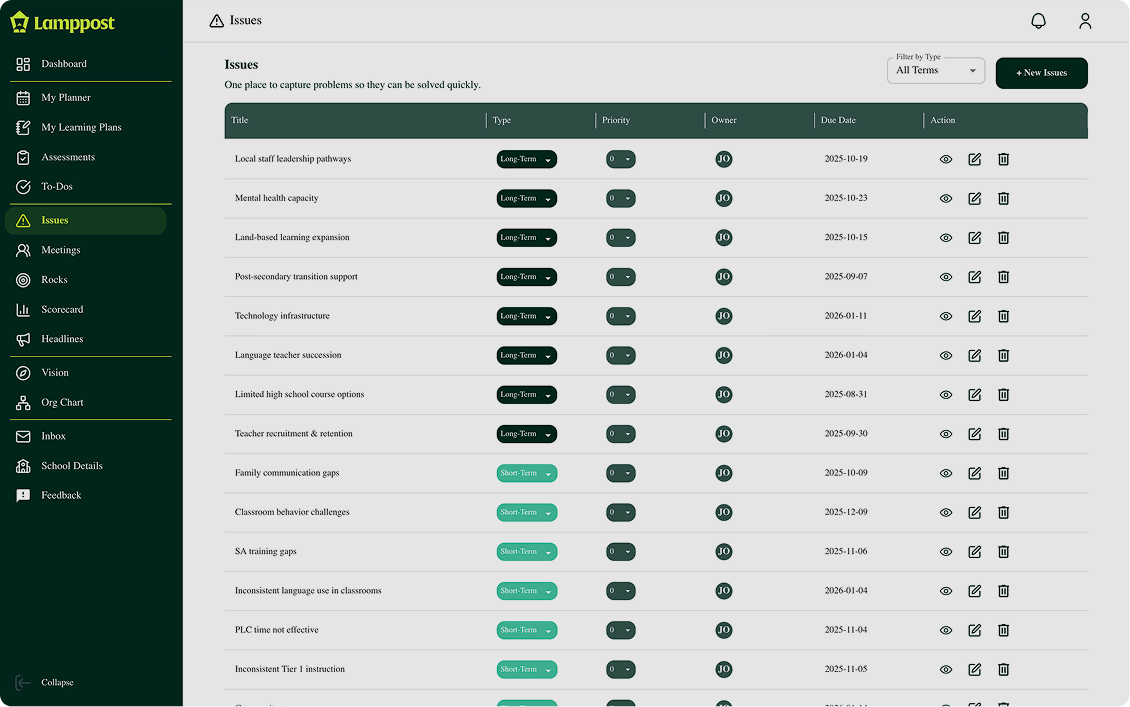
Task: Collapse the sidebar
Action: pos(45,682)
